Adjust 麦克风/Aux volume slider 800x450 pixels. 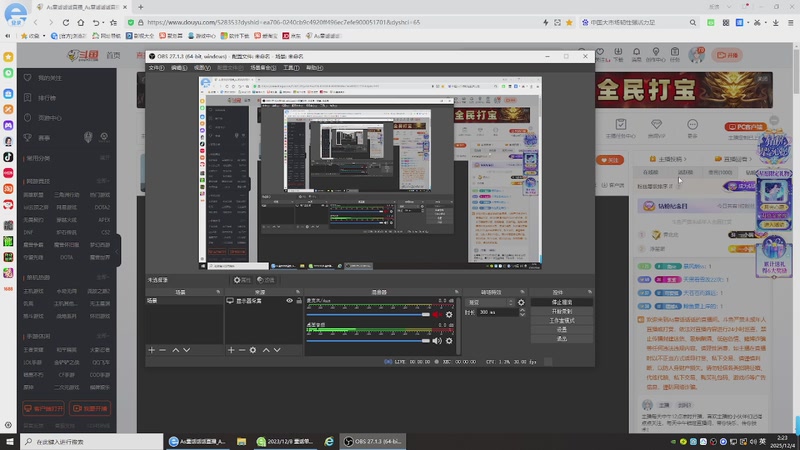coord(368,315)
